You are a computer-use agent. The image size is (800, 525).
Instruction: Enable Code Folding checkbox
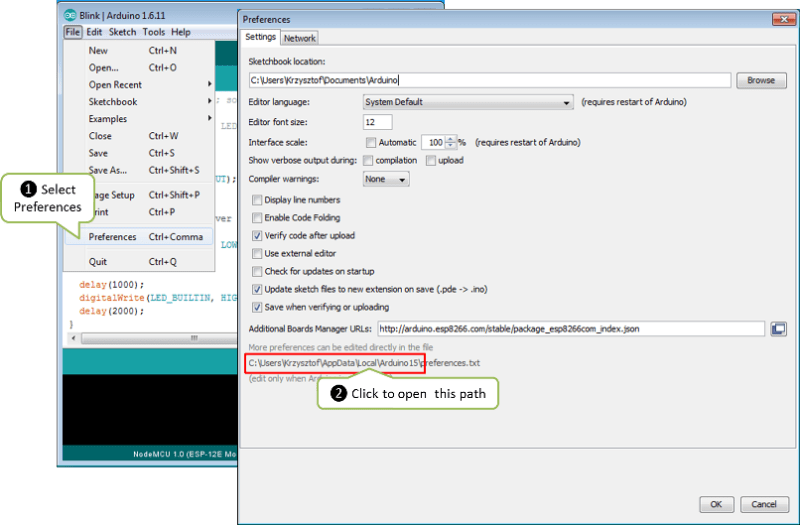(x=257, y=218)
